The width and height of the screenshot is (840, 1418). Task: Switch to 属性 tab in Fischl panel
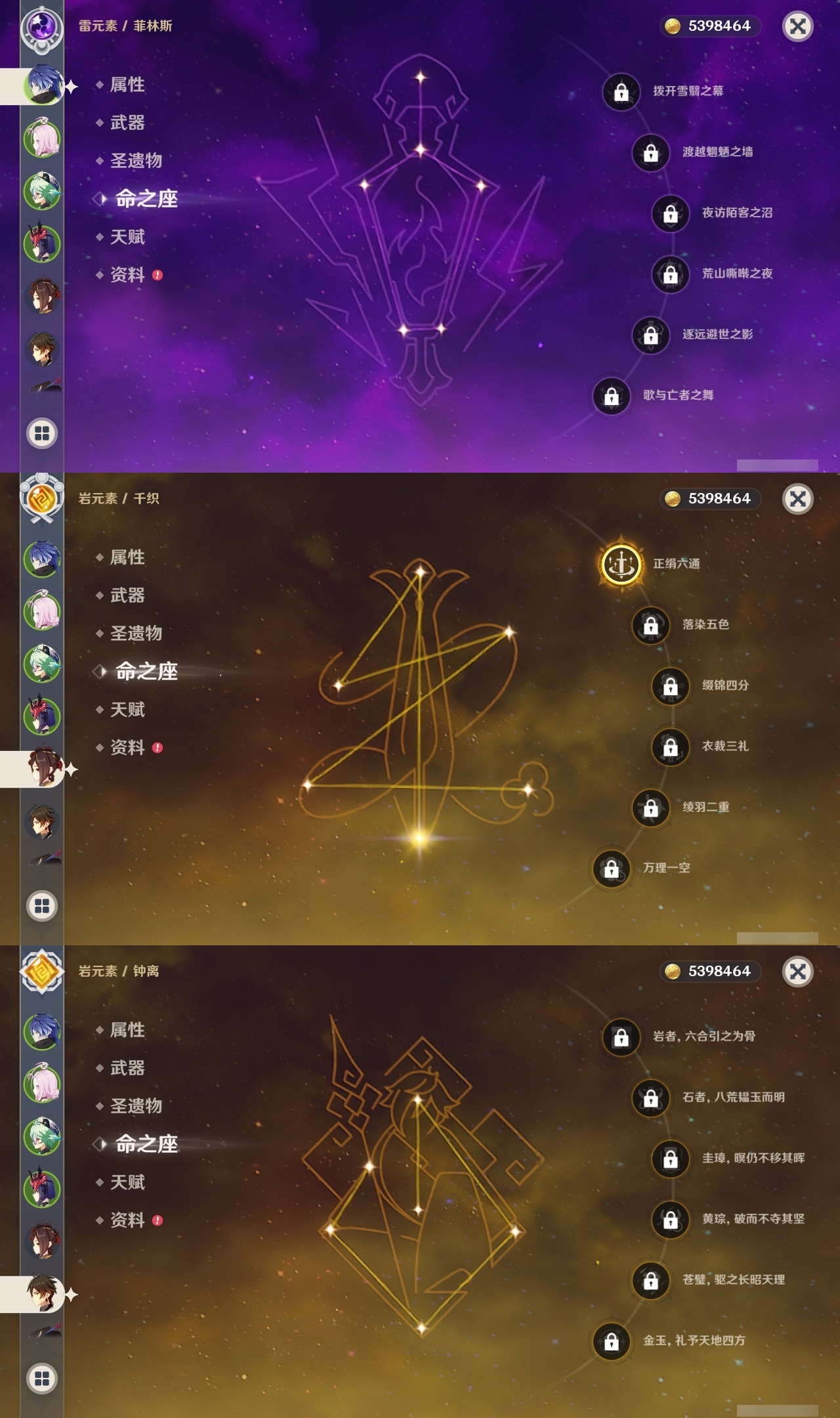point(127,85)
